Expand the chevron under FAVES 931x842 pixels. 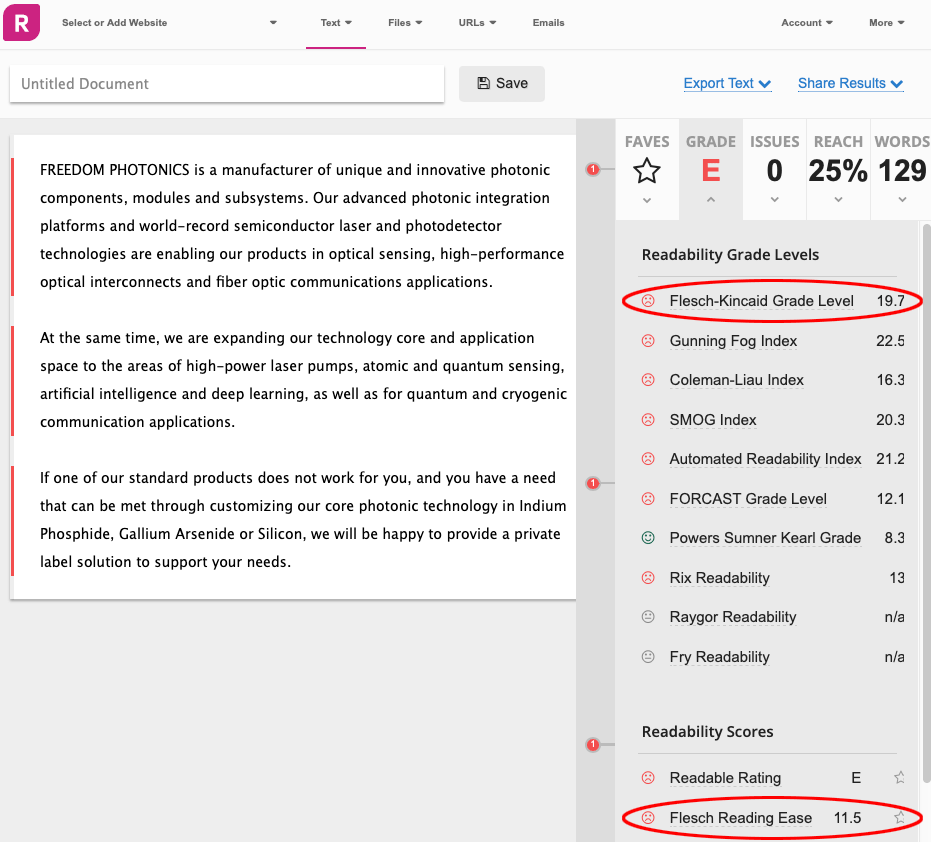(647, 200)
